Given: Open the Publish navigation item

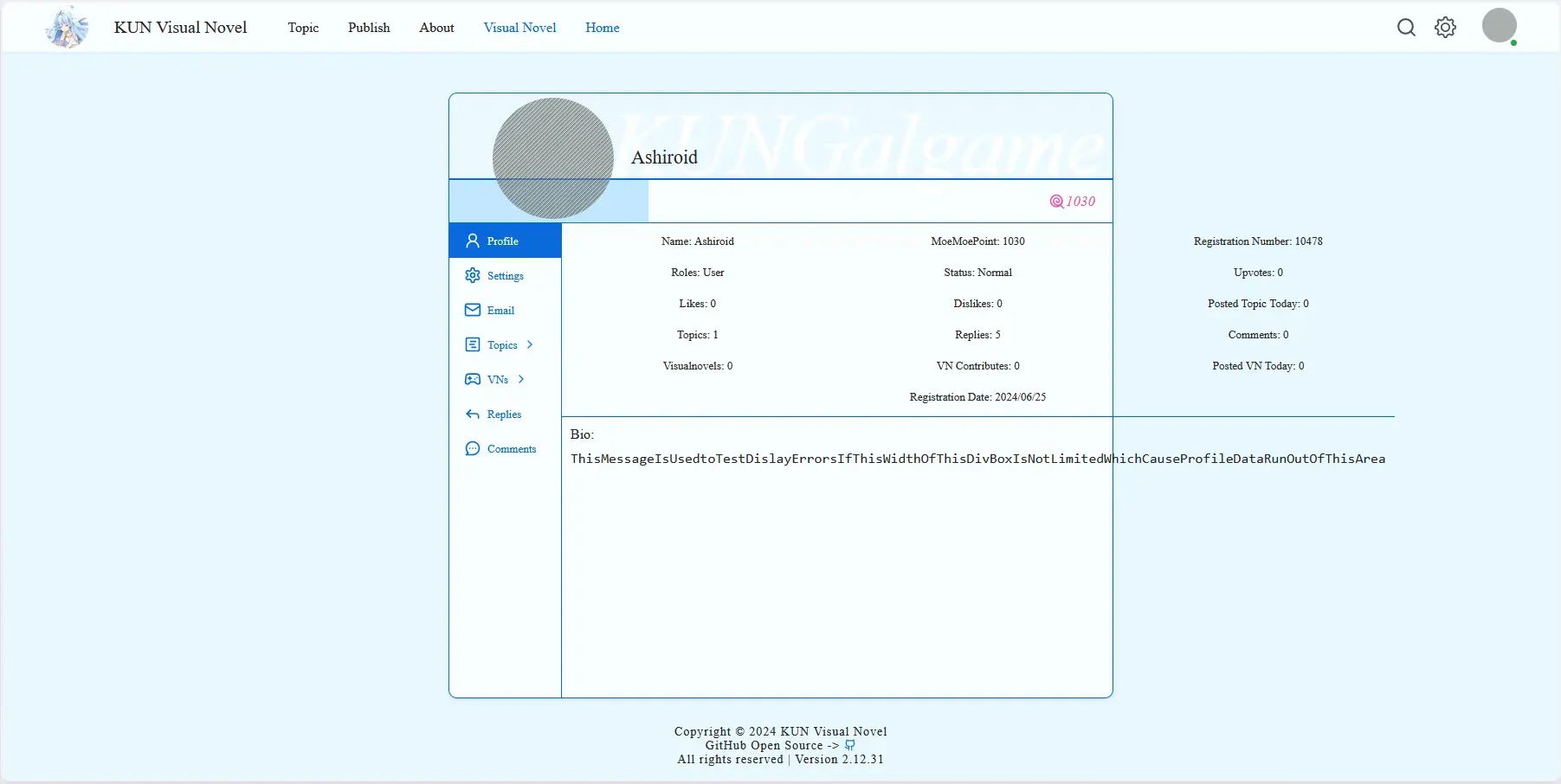Looking at the screenshot, I should point(369,28).
